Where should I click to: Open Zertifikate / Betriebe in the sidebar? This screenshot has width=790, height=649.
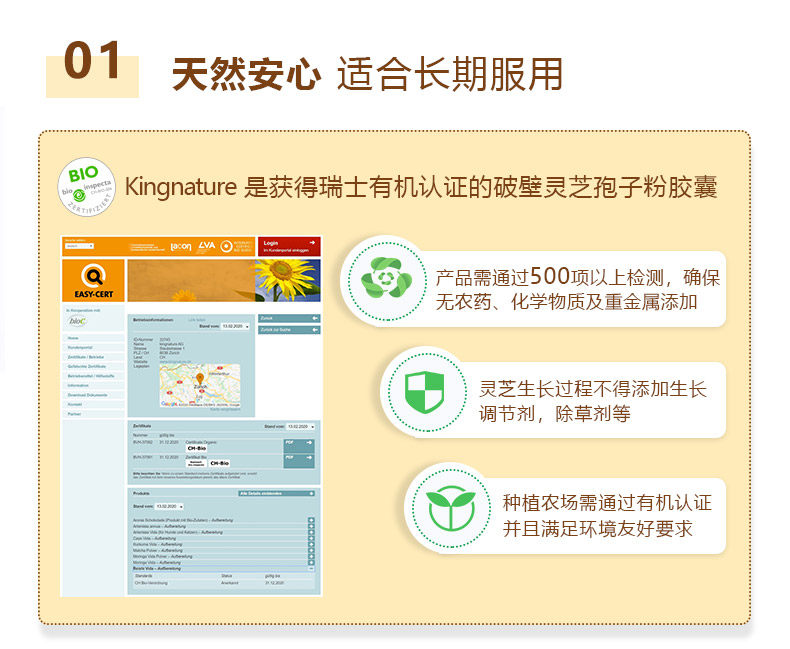[x=93, y=357]
